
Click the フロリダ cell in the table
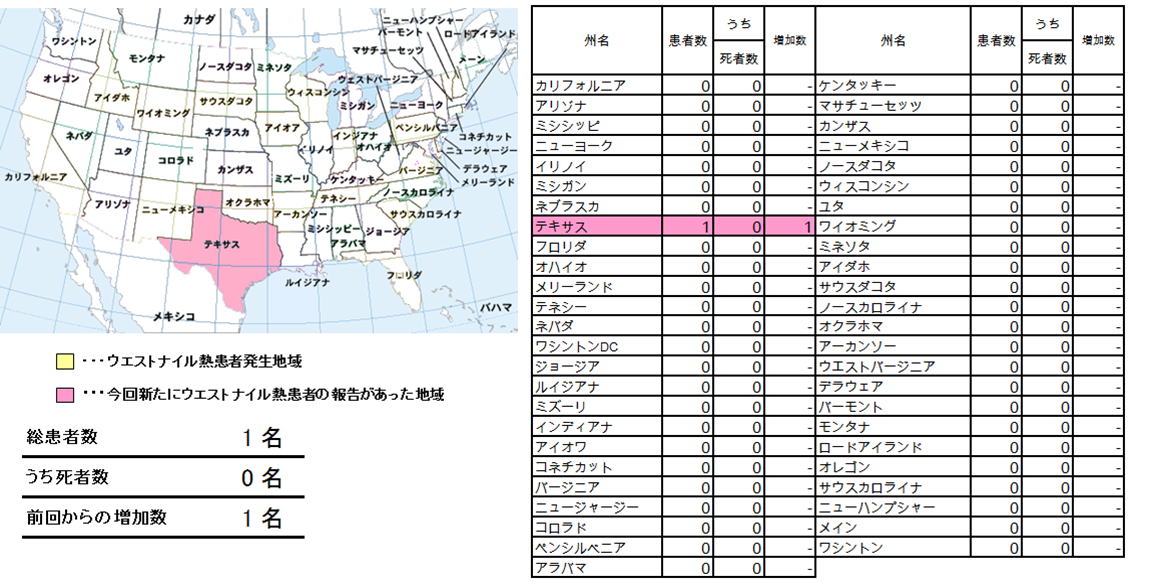pyautogui.click(x=597, y=247)
